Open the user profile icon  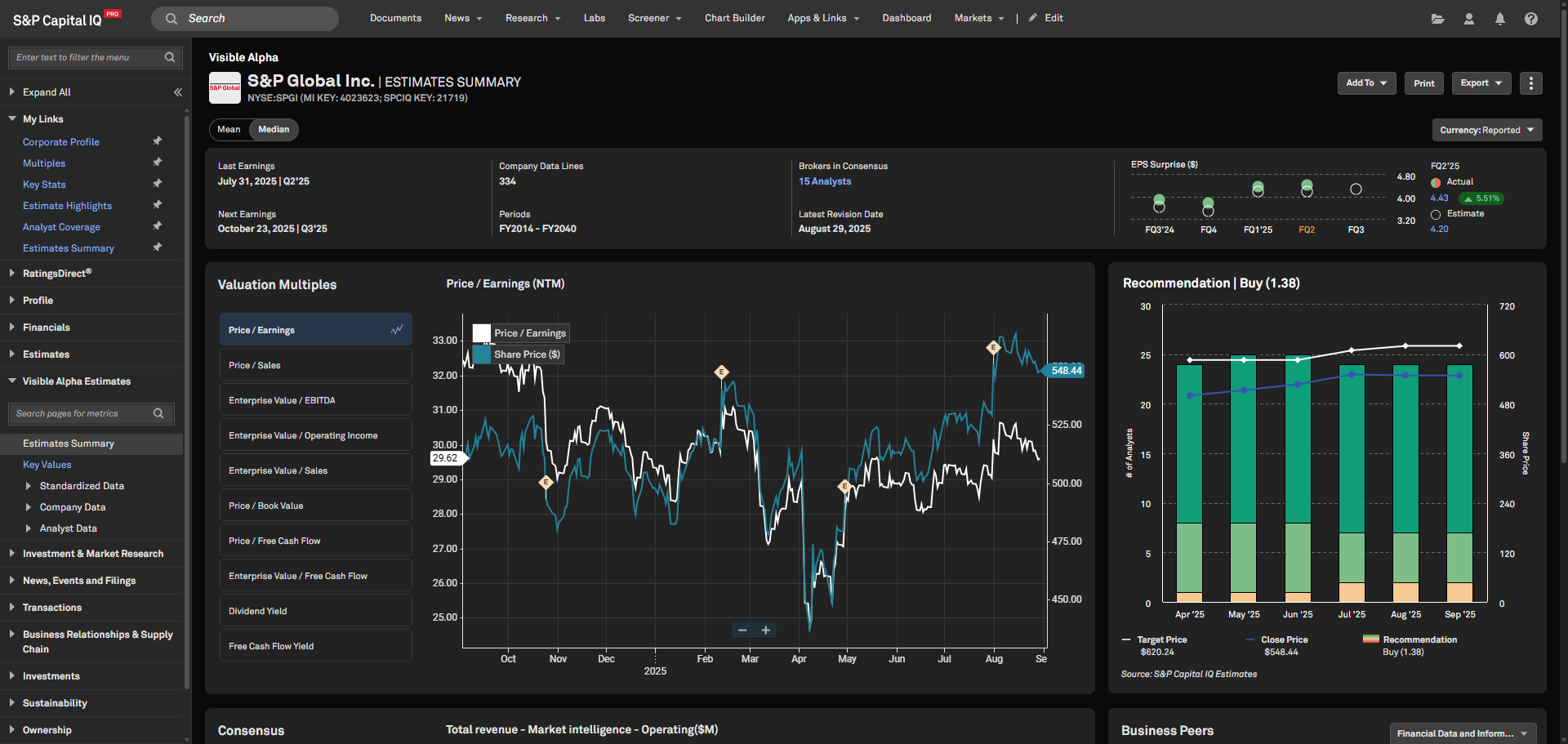[1468, 19]
